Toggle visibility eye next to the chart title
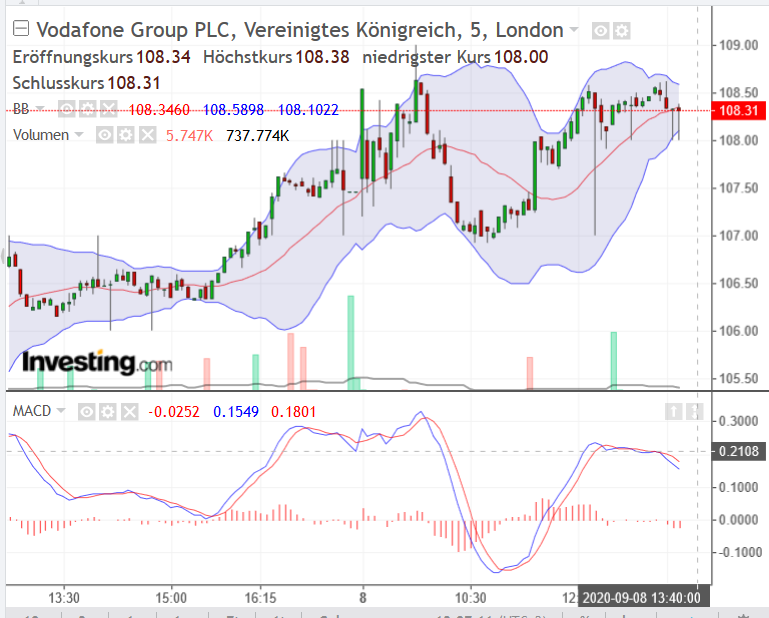This screenshot has width=769, height=618. [x=600, y=31]
